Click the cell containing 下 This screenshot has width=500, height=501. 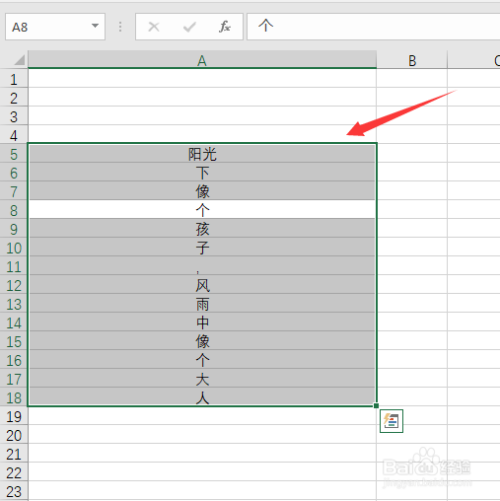(x=202, y=172)
